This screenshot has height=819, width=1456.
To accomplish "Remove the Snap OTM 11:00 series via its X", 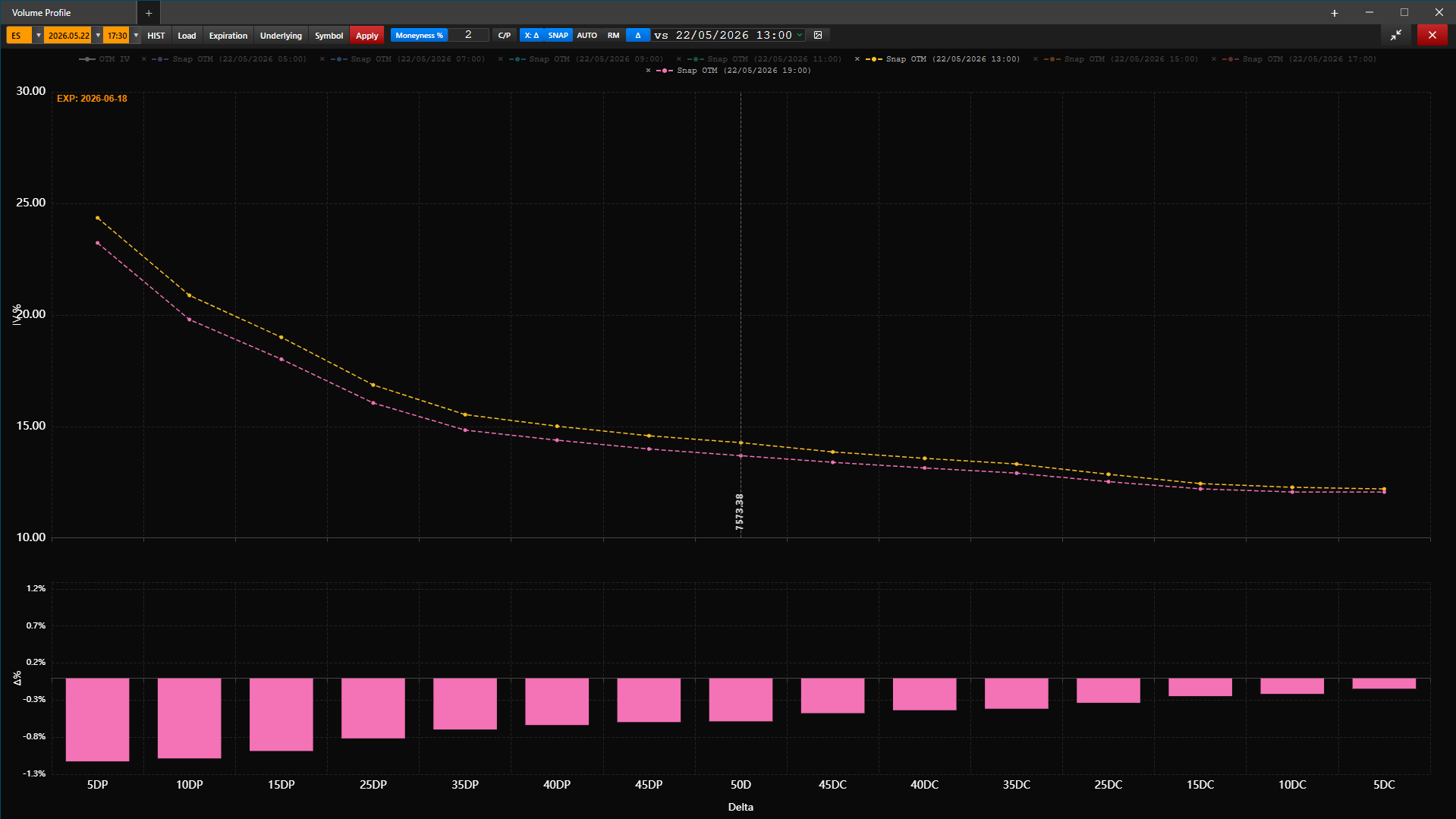I will 679,59.
